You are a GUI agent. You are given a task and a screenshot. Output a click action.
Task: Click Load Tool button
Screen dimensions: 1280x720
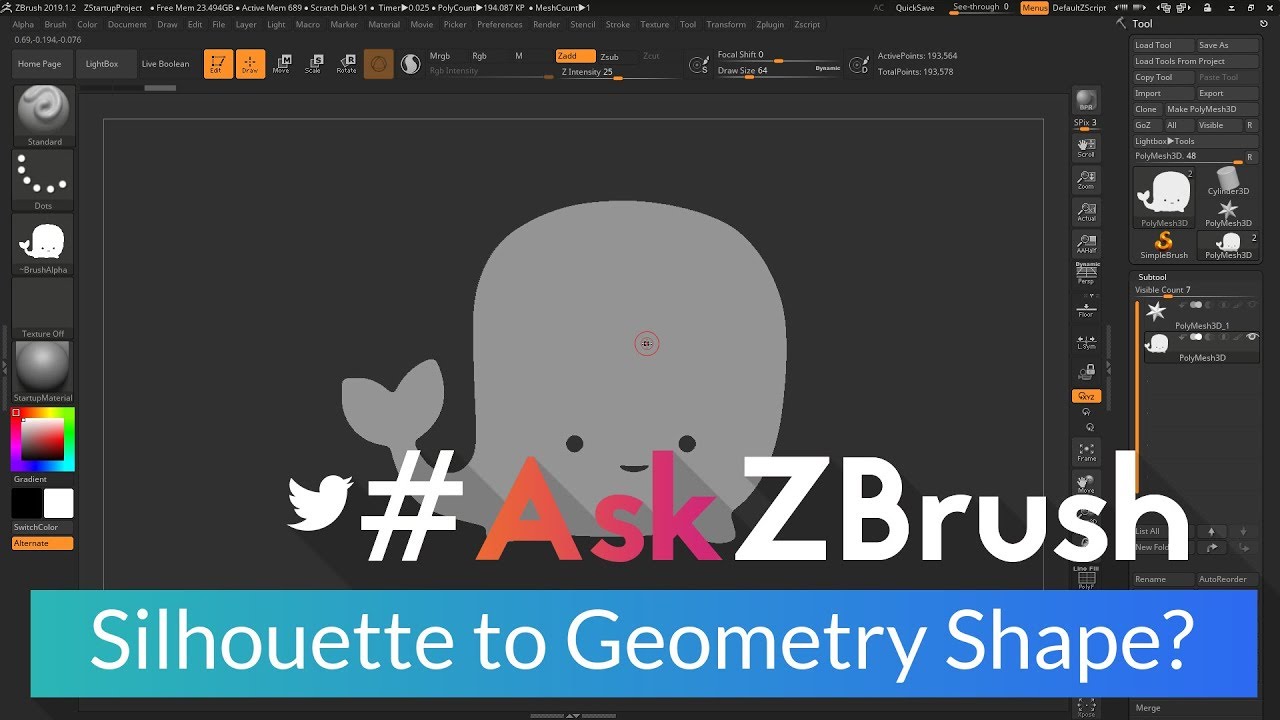pos(1163,45)
